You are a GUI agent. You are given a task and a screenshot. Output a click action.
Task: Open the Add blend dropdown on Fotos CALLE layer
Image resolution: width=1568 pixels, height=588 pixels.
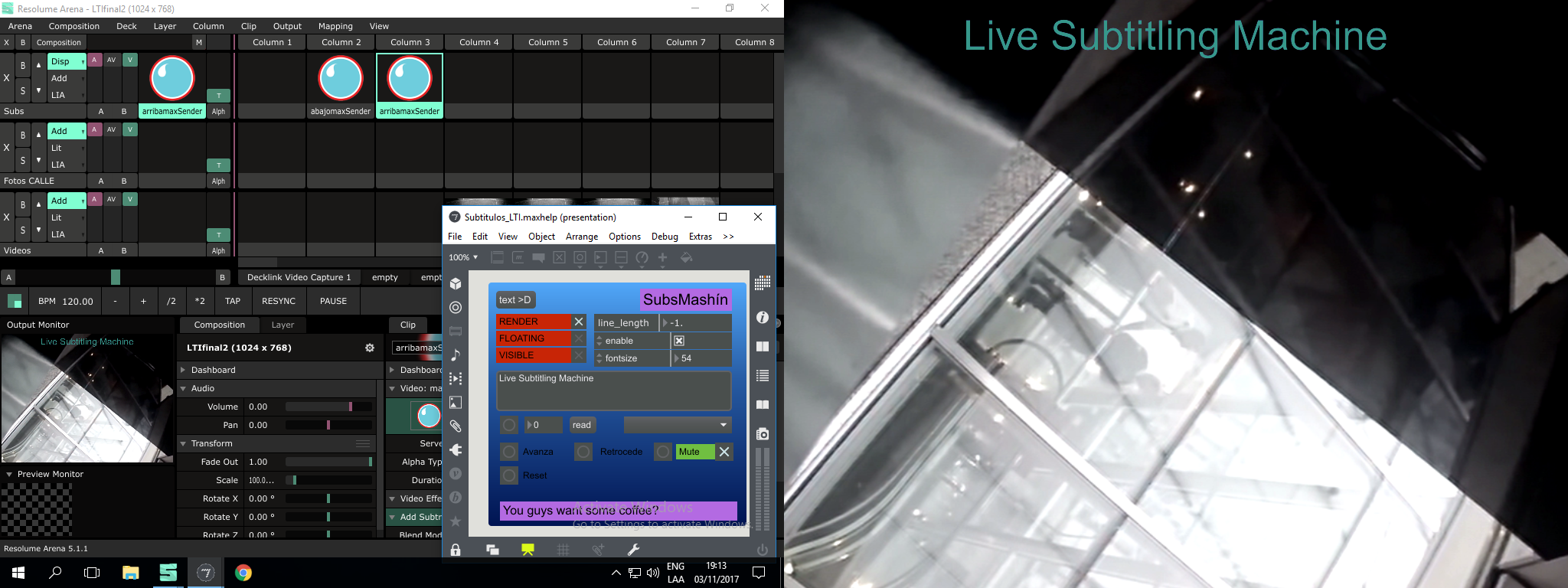click(67, 131)
